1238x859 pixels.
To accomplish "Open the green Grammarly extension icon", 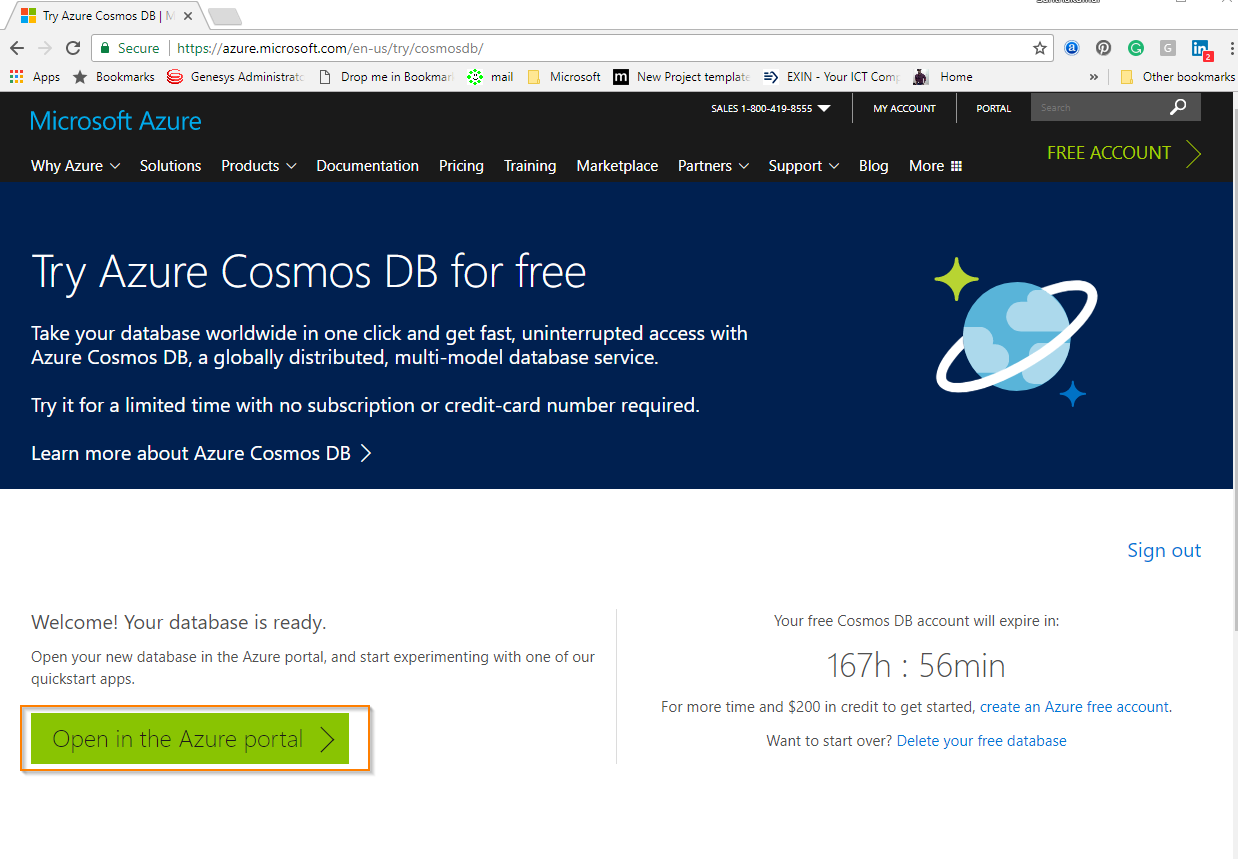I will [x=1136, y=48].
